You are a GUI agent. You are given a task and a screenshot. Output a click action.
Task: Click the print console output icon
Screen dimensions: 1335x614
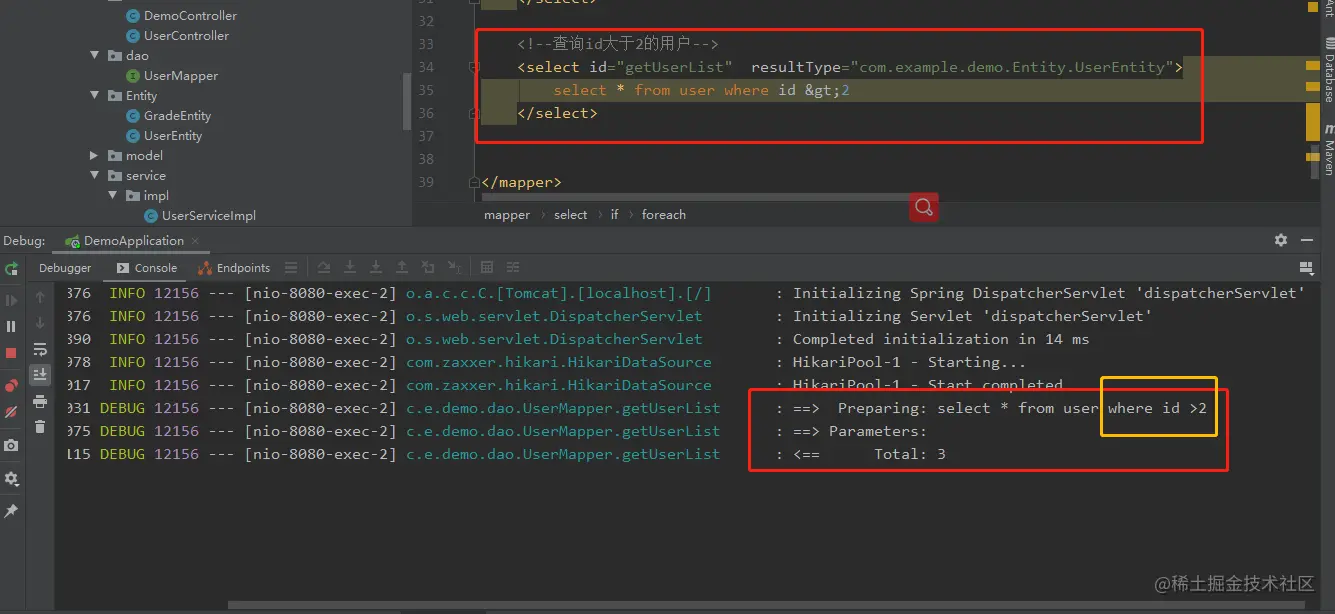[x=40, y=402]
